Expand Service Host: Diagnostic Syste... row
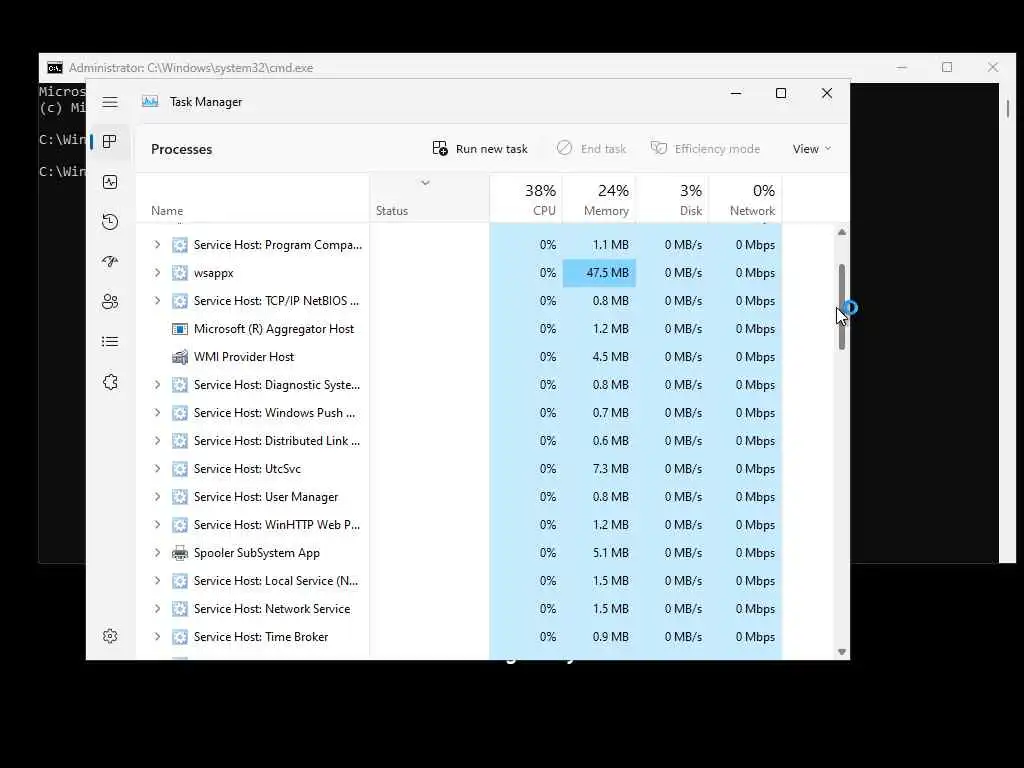The height and width of the screenshot is (768, 1024). coord(157,385)
